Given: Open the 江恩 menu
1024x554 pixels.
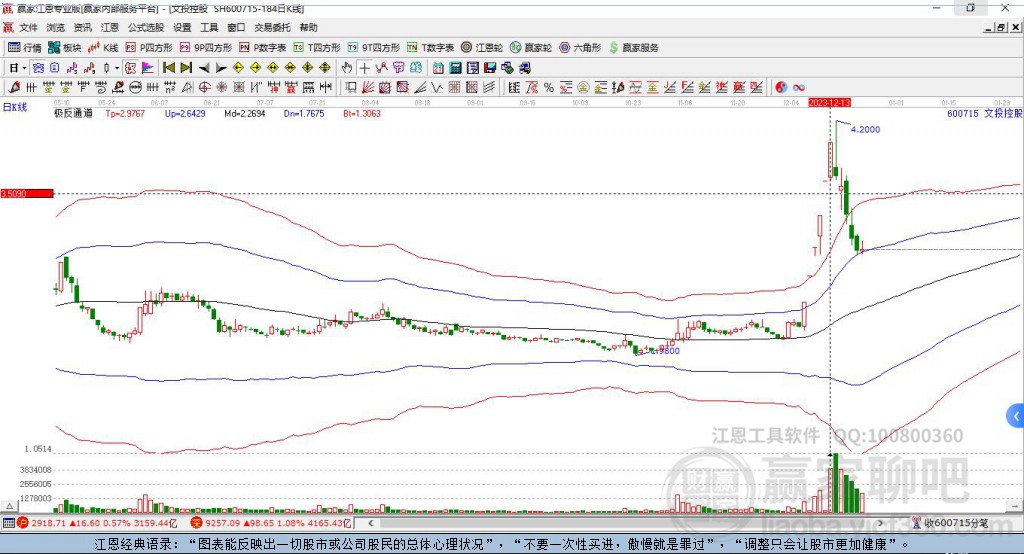Looking at the screenshot, I should (109, 28).
